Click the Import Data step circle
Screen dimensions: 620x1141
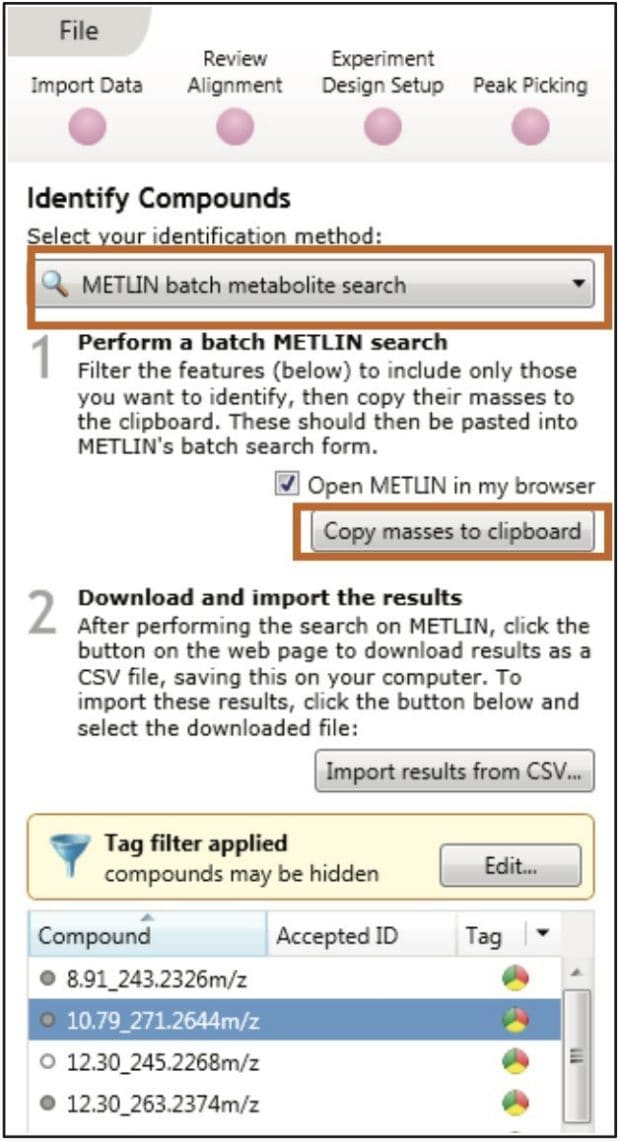(x=87, y=127)
